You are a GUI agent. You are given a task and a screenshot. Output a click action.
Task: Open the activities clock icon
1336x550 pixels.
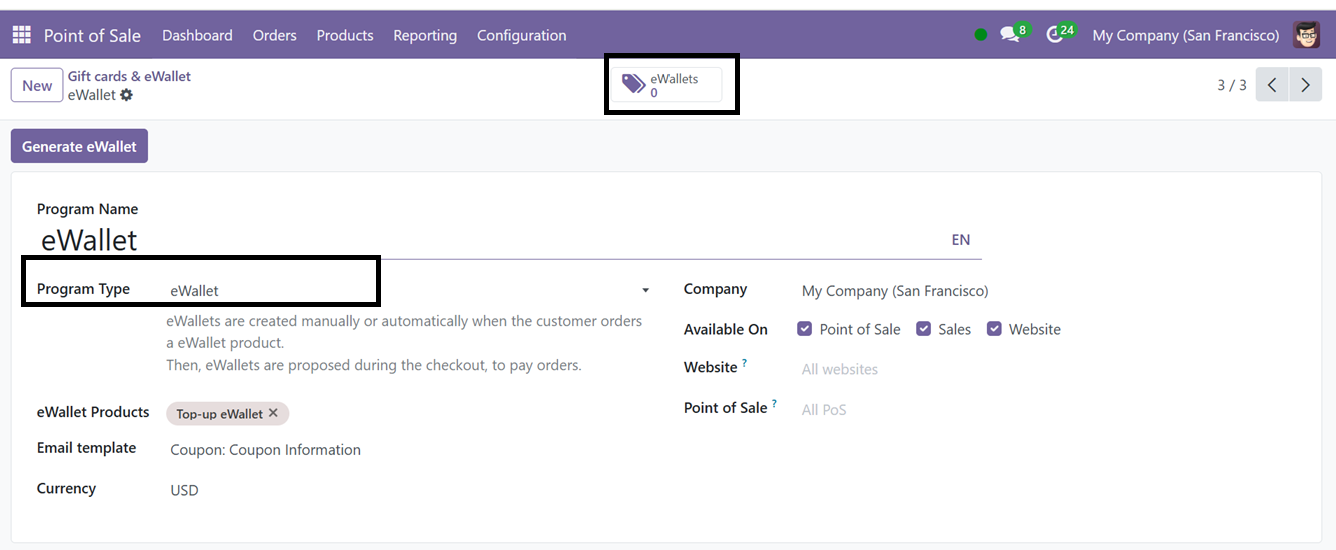(x=1054, y=34)
